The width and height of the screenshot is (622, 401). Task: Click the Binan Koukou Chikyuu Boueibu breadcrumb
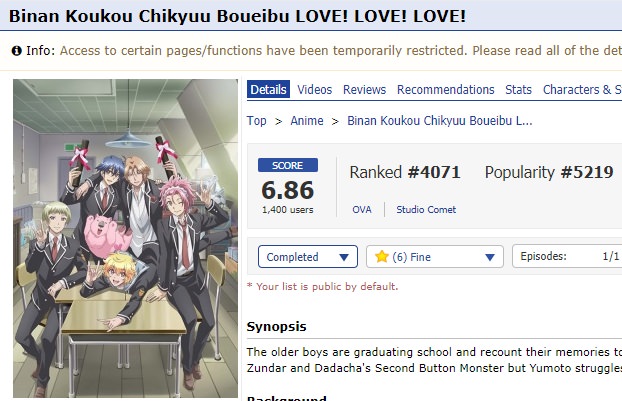(x=440, y=121)
